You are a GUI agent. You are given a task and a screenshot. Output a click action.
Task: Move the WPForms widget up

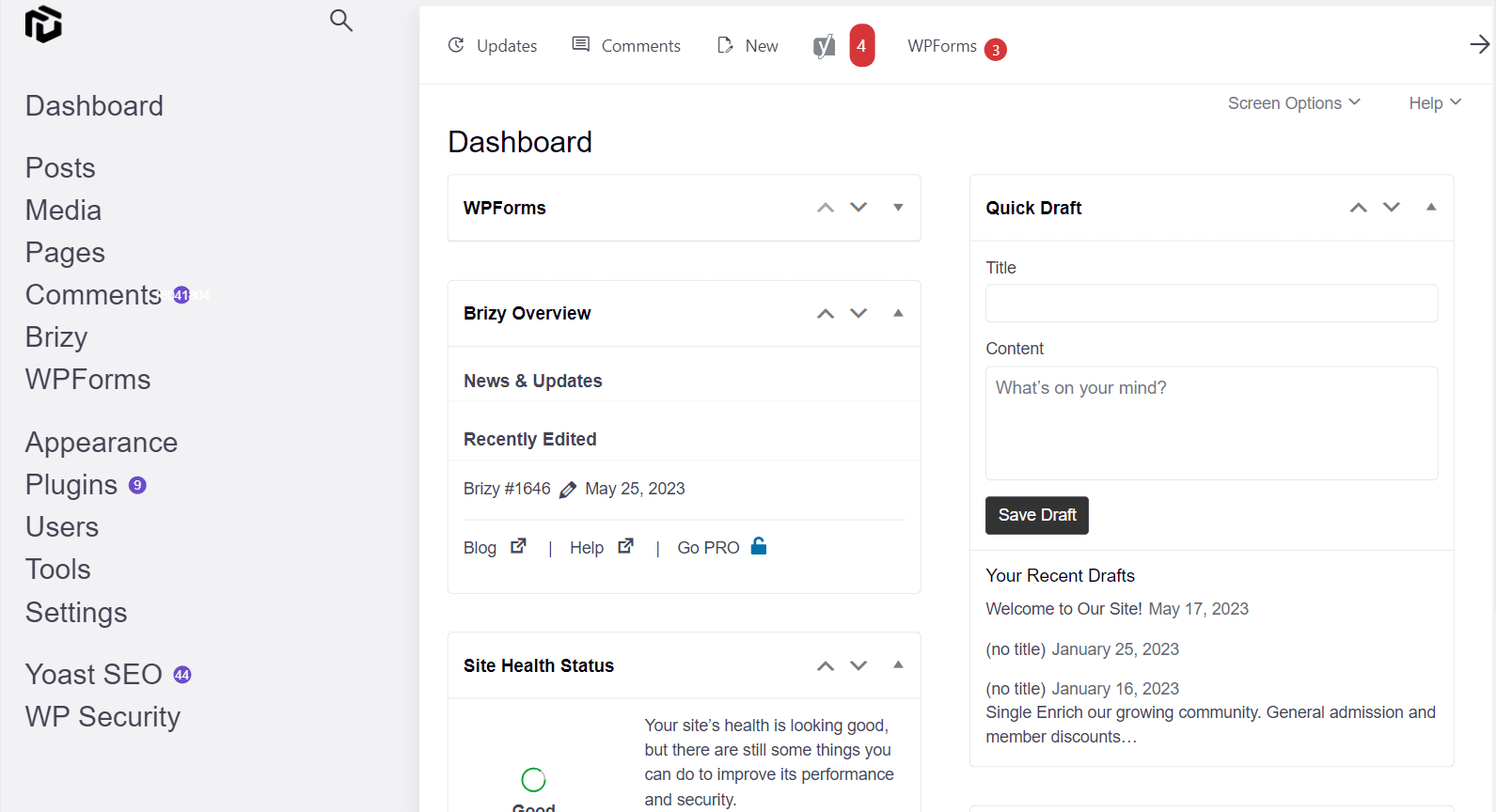(826, 208)
